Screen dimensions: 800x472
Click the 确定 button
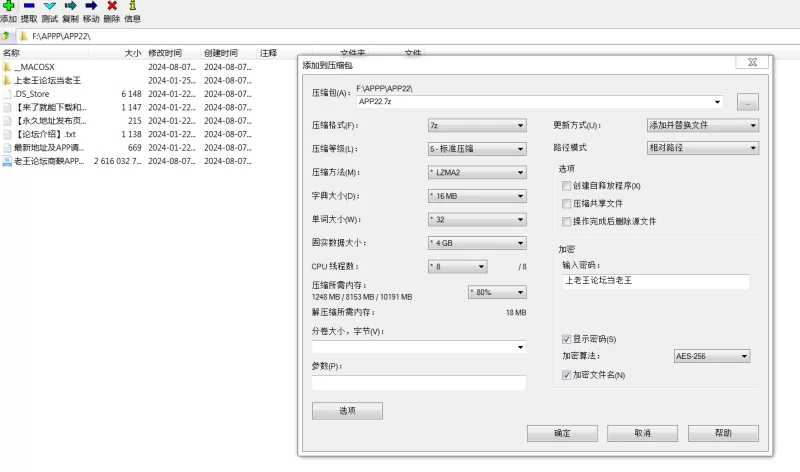(x=562, y=433)
